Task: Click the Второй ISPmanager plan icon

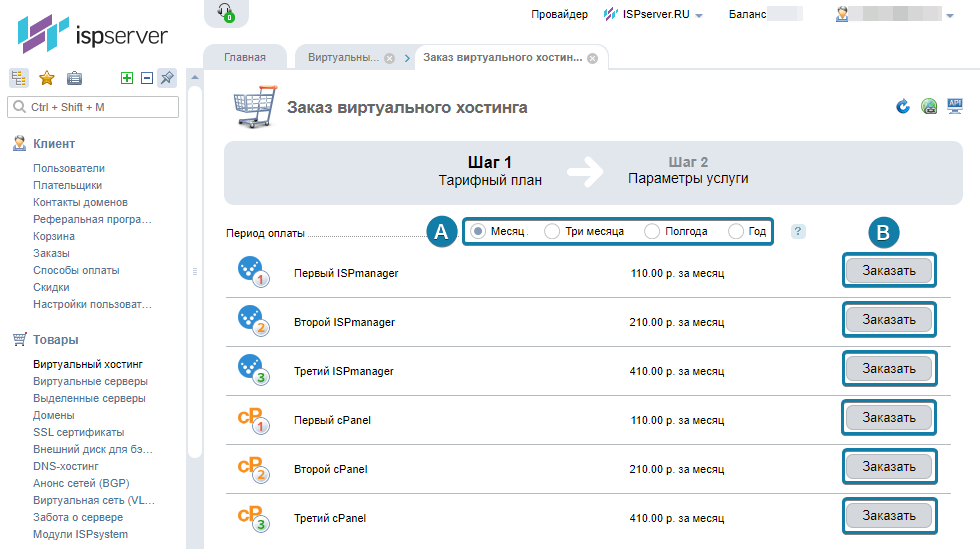Action: pos(253,321)
